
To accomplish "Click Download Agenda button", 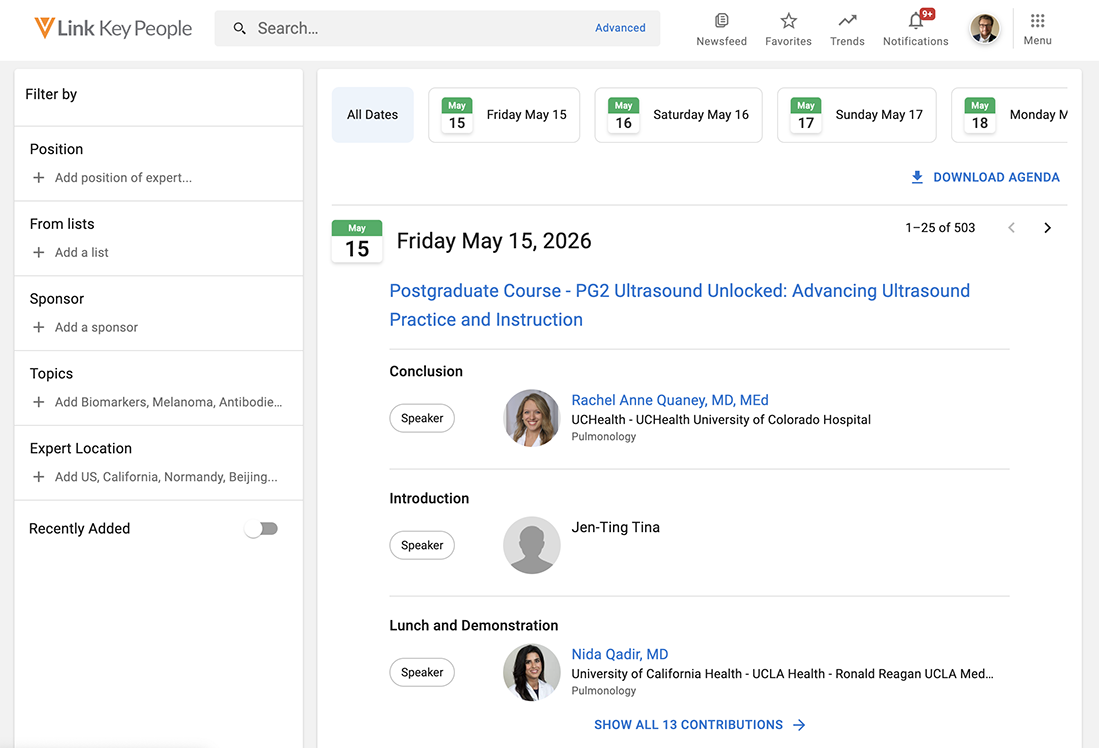I will click(x=985, y=177).
